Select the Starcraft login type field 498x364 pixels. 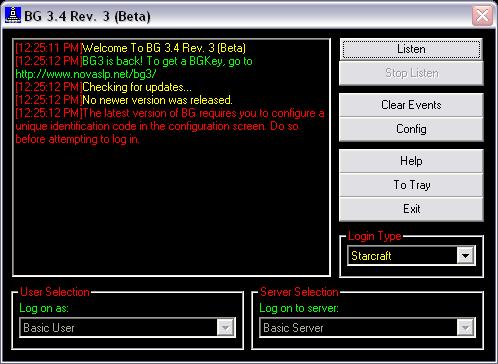tap(411, 256)
